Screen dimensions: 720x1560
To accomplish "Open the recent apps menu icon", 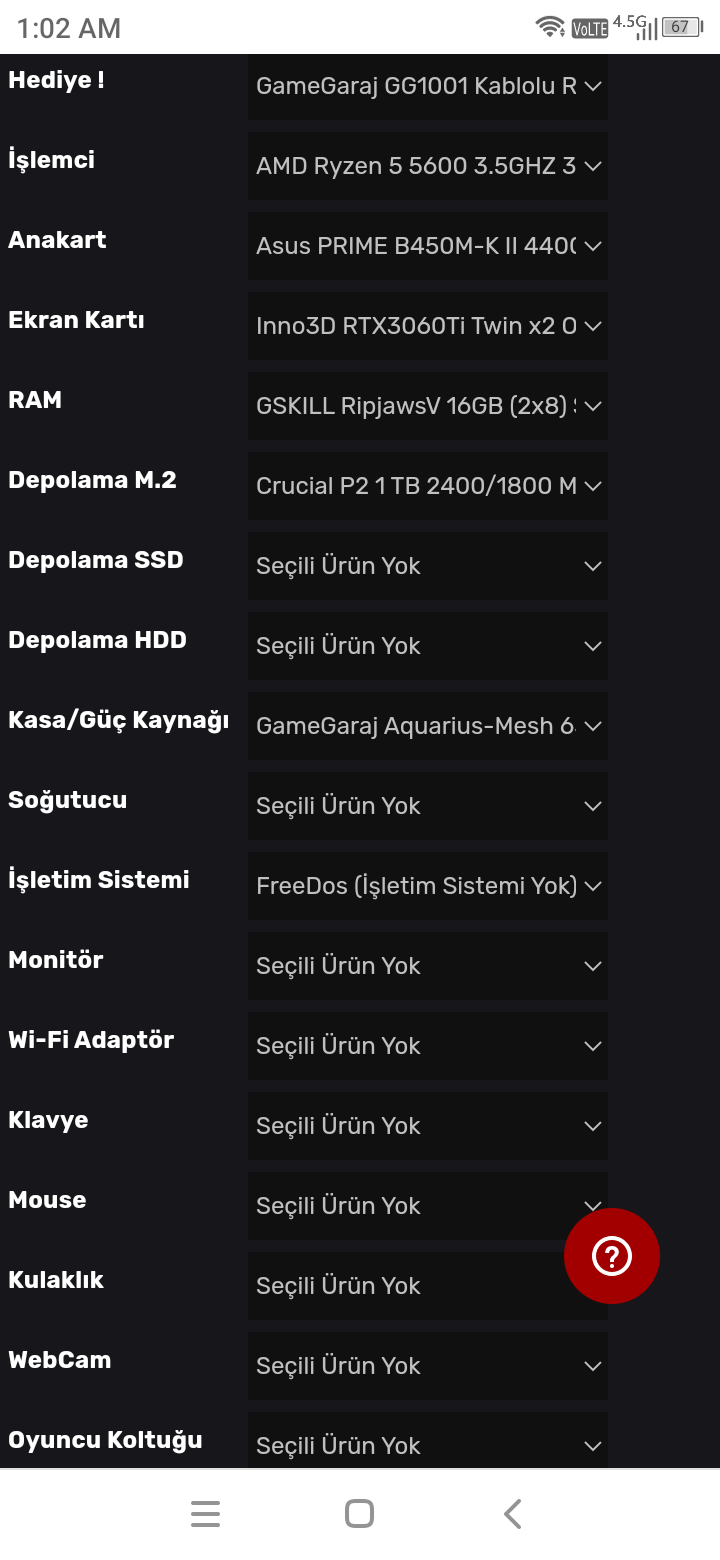I will [x=205, y=1514].
